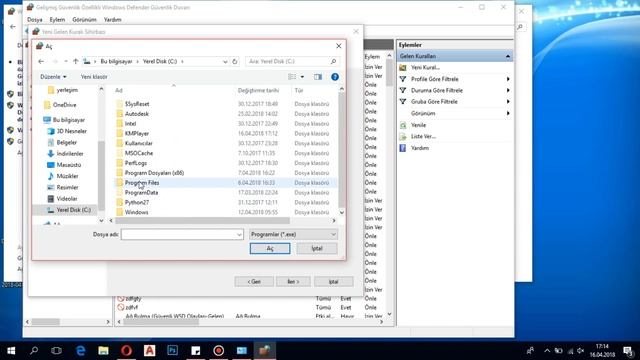The width and height of the screenshot is (640, 360).
Task: Open taskbar search icon
Action: tap(34, 350)
